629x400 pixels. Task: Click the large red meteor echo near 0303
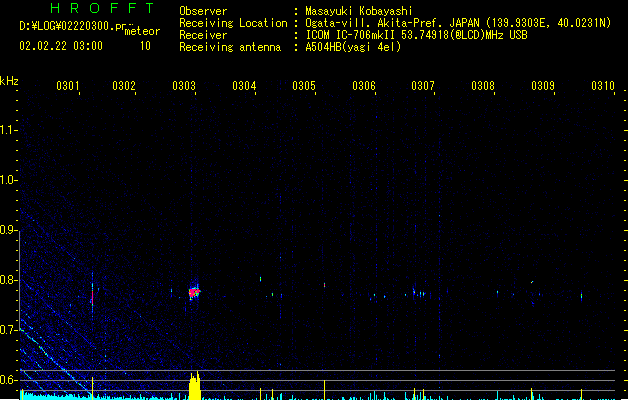[194, 292]
